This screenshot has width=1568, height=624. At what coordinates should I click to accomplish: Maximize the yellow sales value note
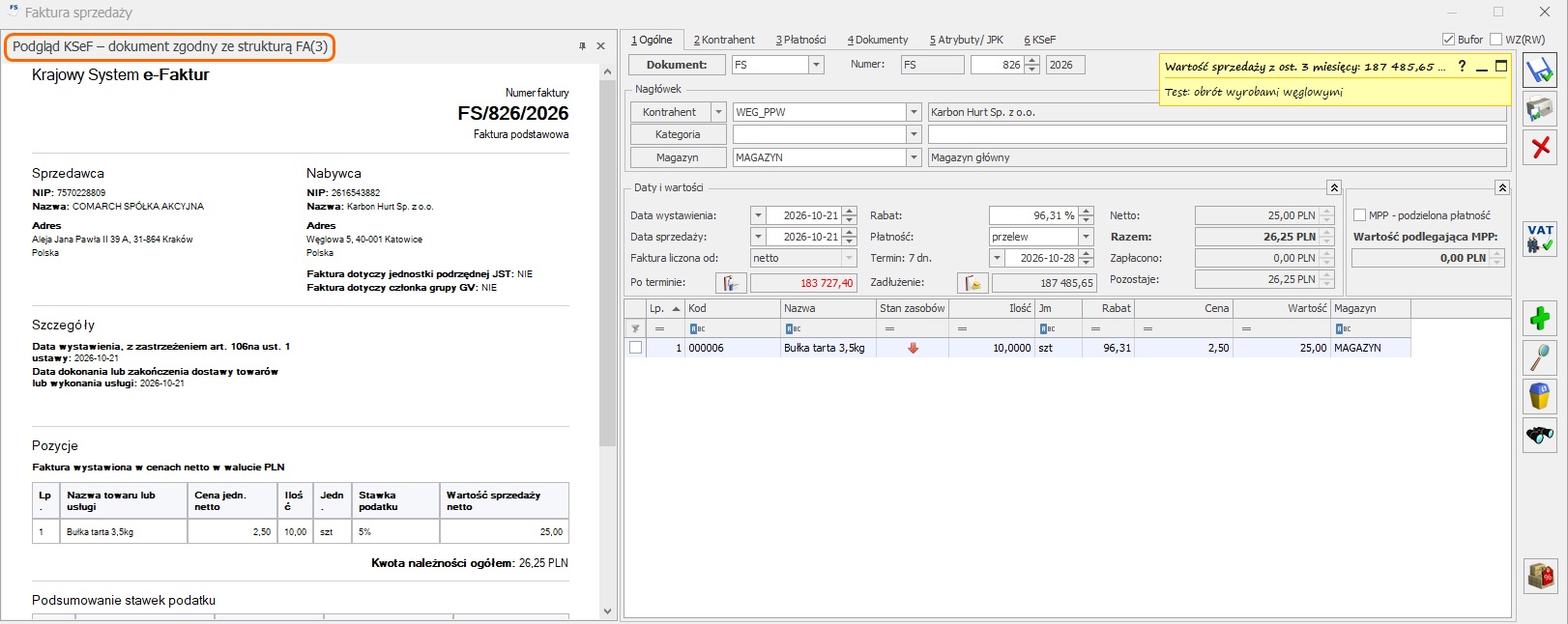(1501, 66)
